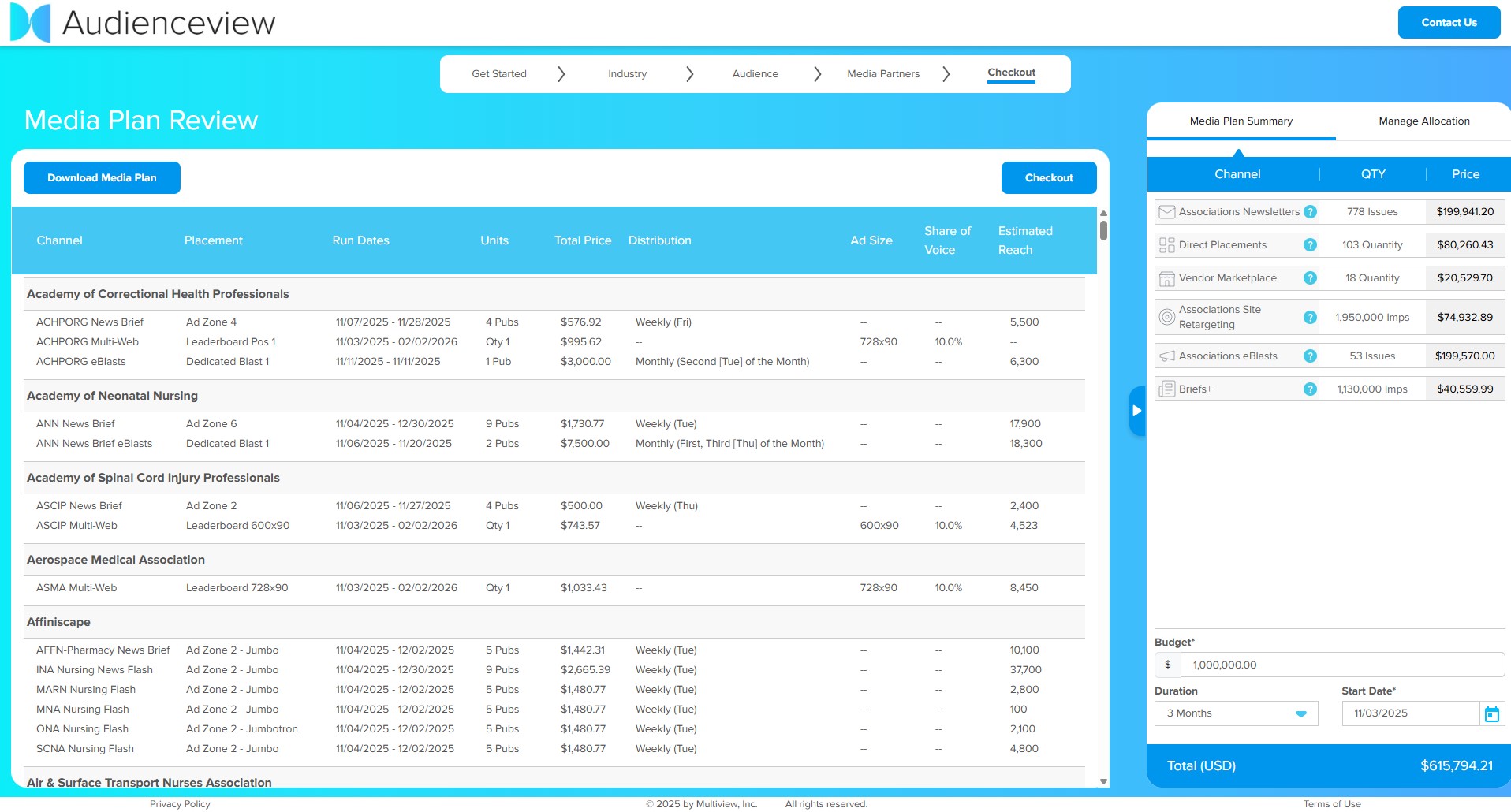The width and height of the screenshot is (1511, 812).
Task: Click the media plan table scrollbar thumb
Action: tap(1103, 230)
